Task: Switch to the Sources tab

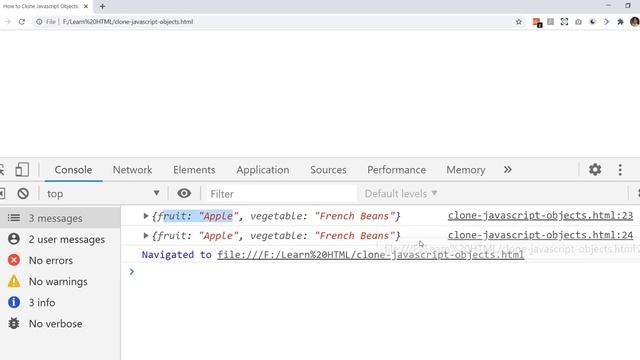Action: click(x=328, y=169)
